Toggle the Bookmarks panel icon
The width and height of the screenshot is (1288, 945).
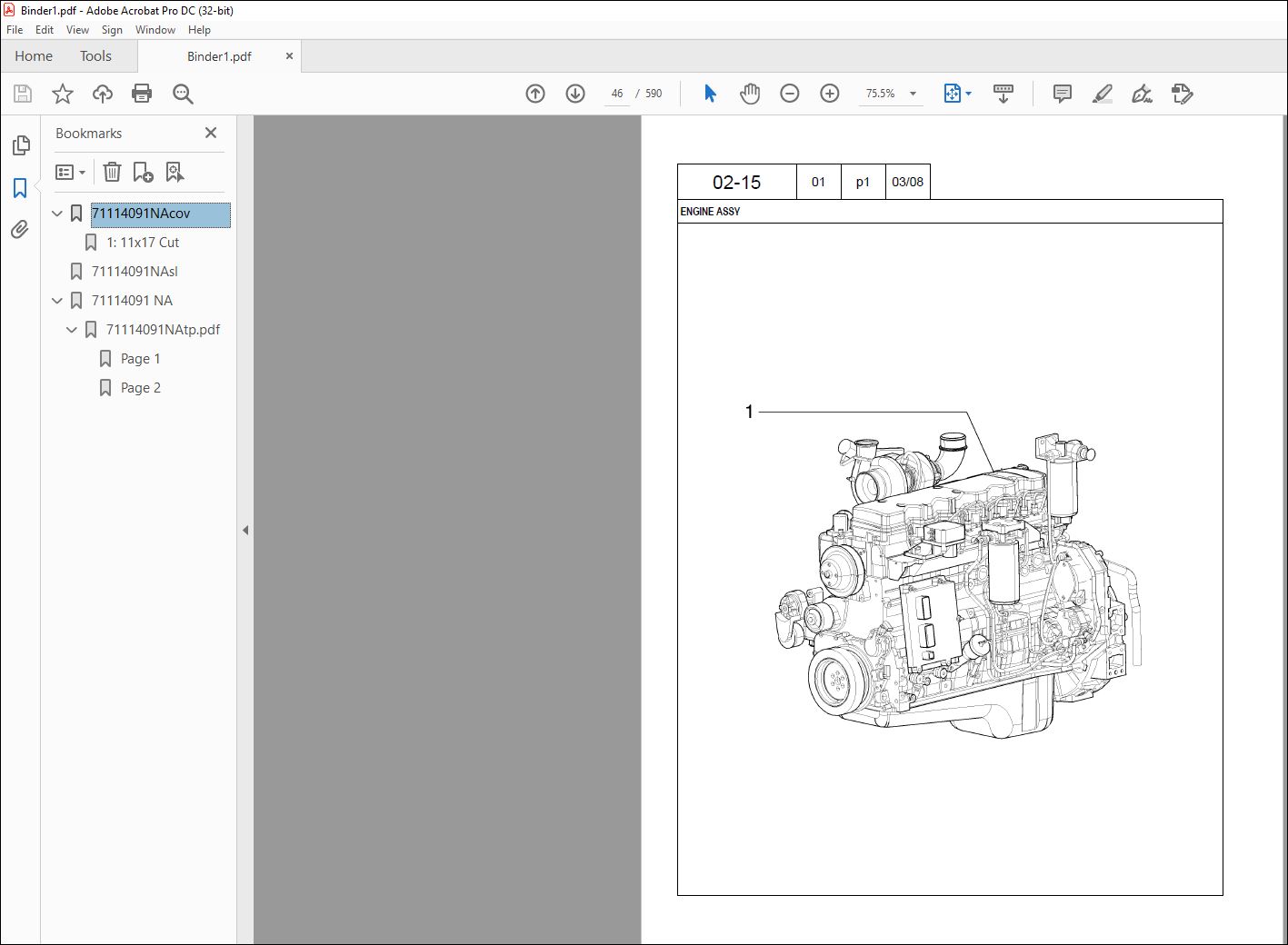[20, 188]
